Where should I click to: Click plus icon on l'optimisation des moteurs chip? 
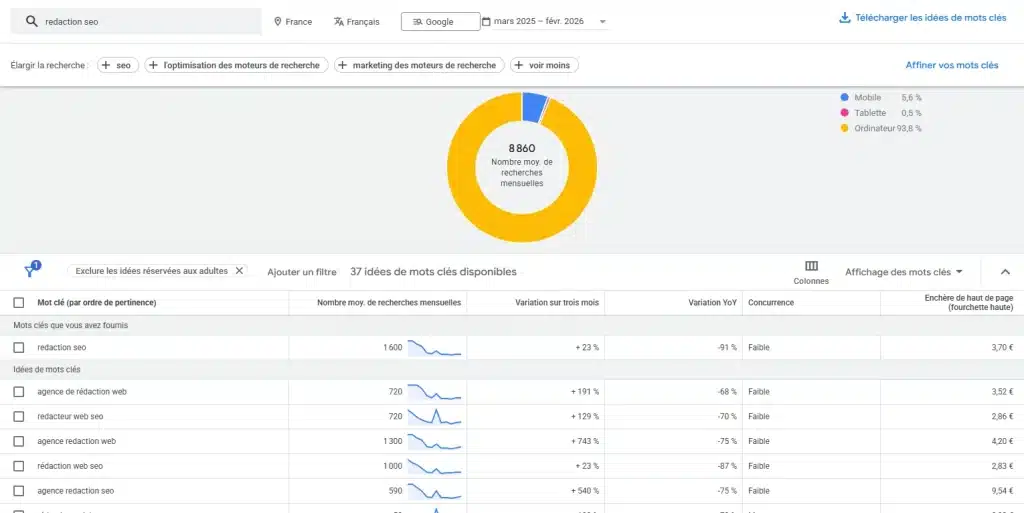pyautogui.click(x=153, y=65)
